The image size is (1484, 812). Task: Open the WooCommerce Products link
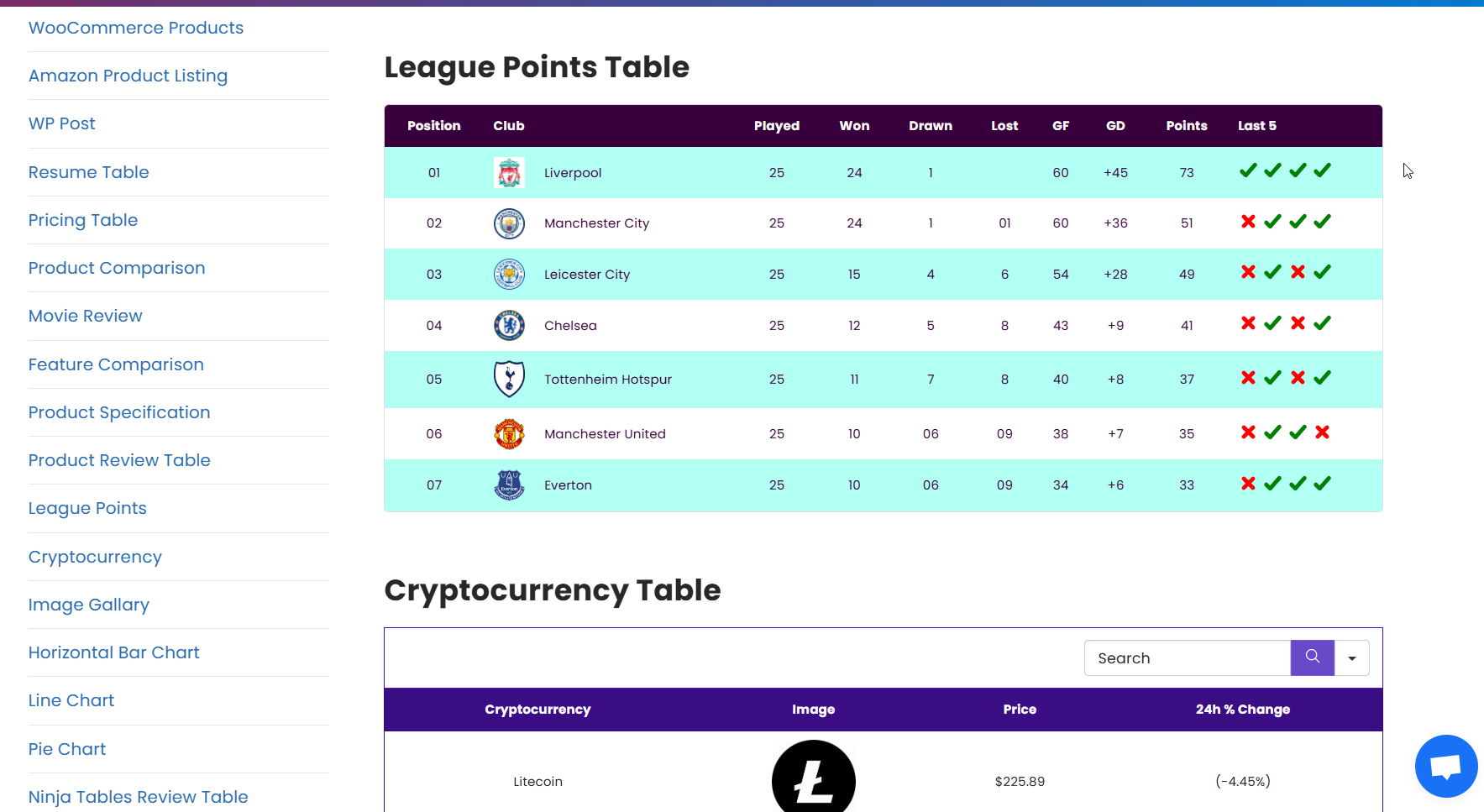point(136,28)
